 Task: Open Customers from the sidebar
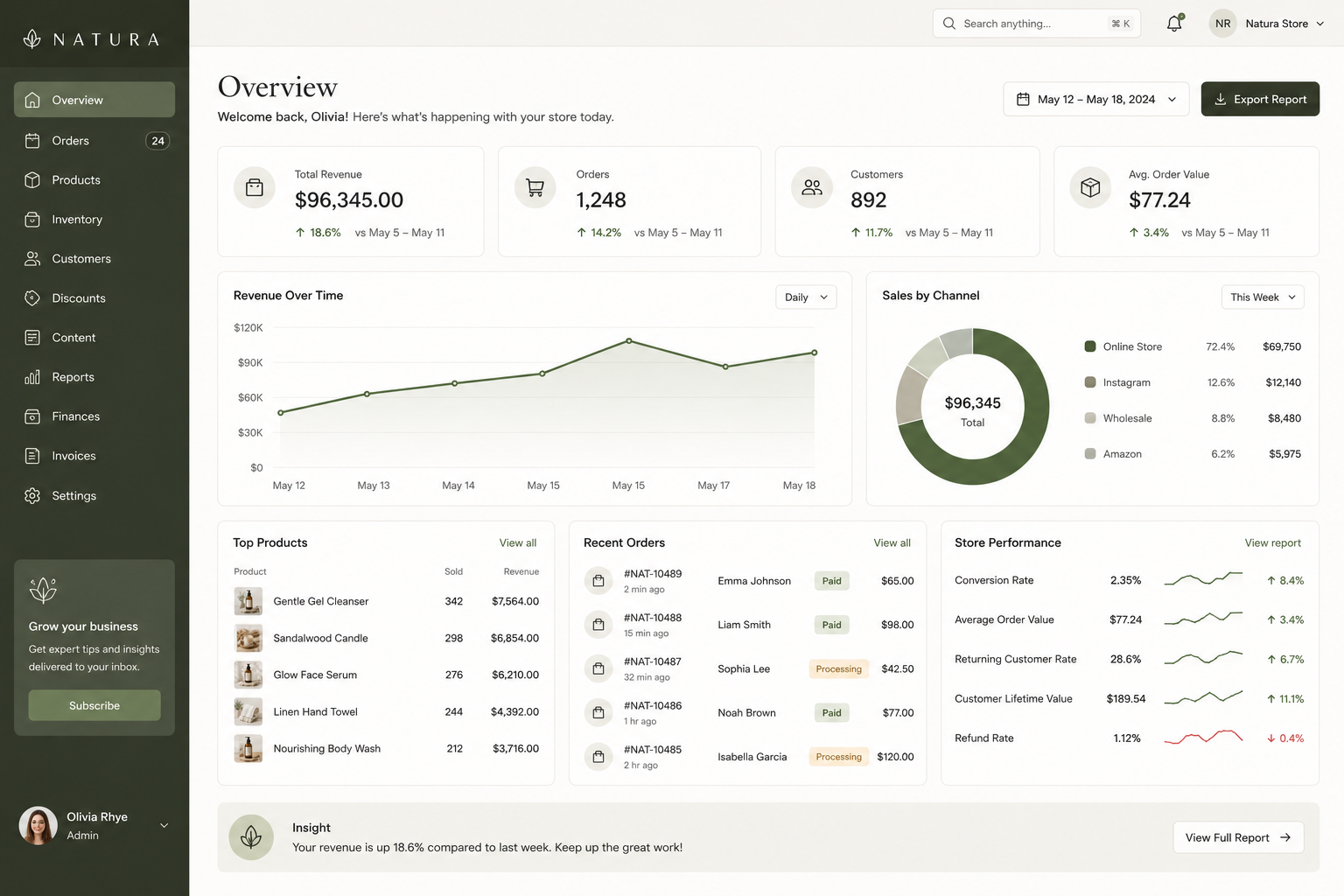click(94, 258)
